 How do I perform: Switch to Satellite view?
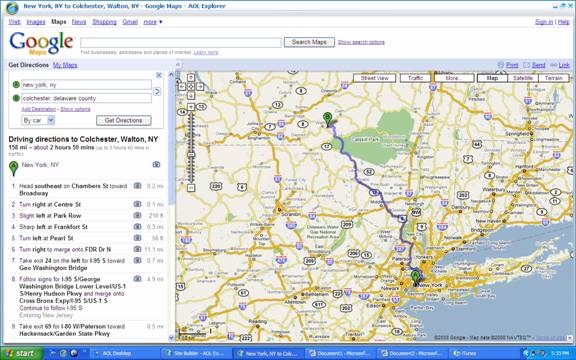pos(523,78)
